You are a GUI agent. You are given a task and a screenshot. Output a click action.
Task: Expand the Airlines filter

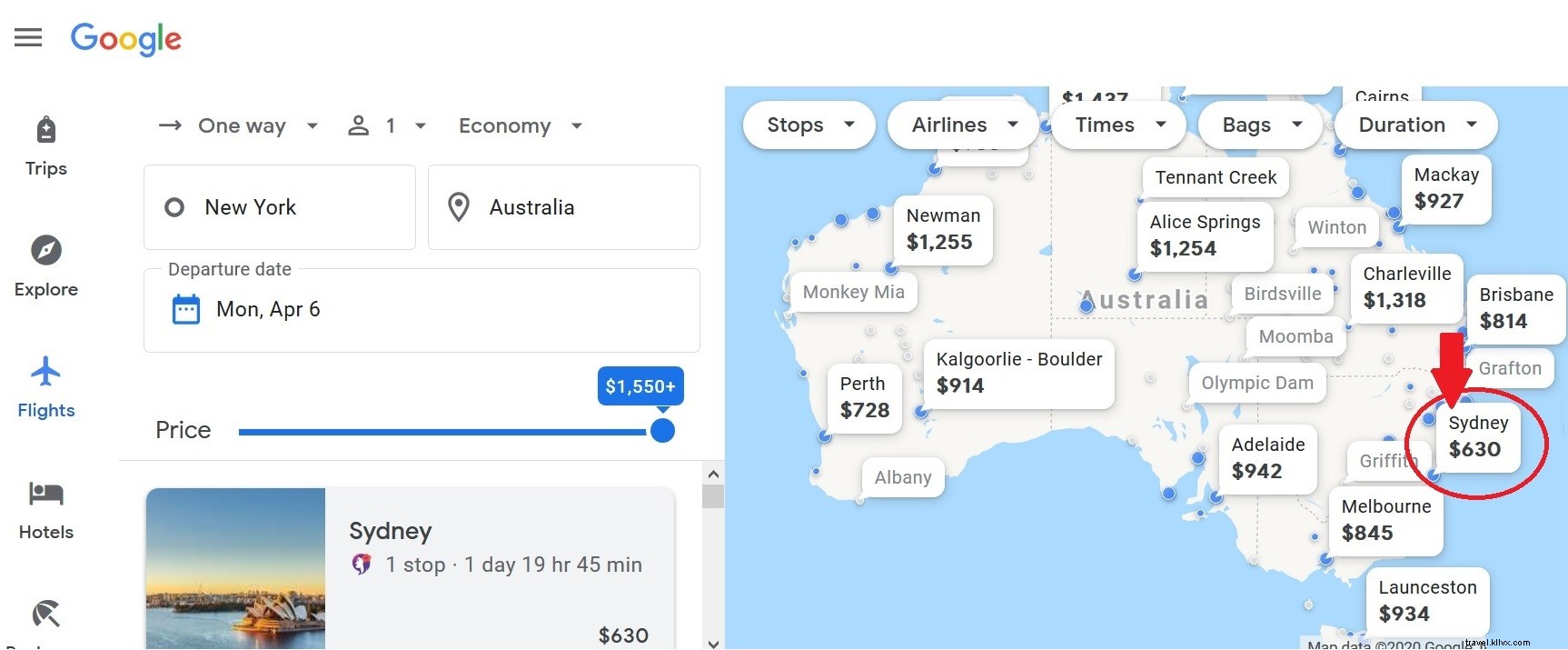click(961, 125)
